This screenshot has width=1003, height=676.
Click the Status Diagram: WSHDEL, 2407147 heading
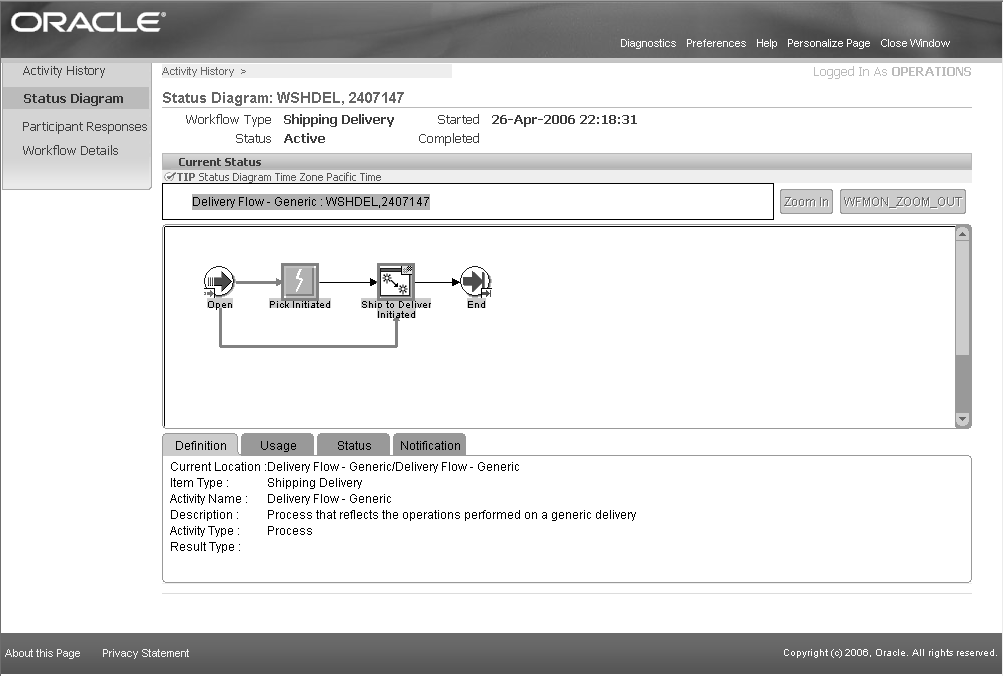(x=283, y=98)
